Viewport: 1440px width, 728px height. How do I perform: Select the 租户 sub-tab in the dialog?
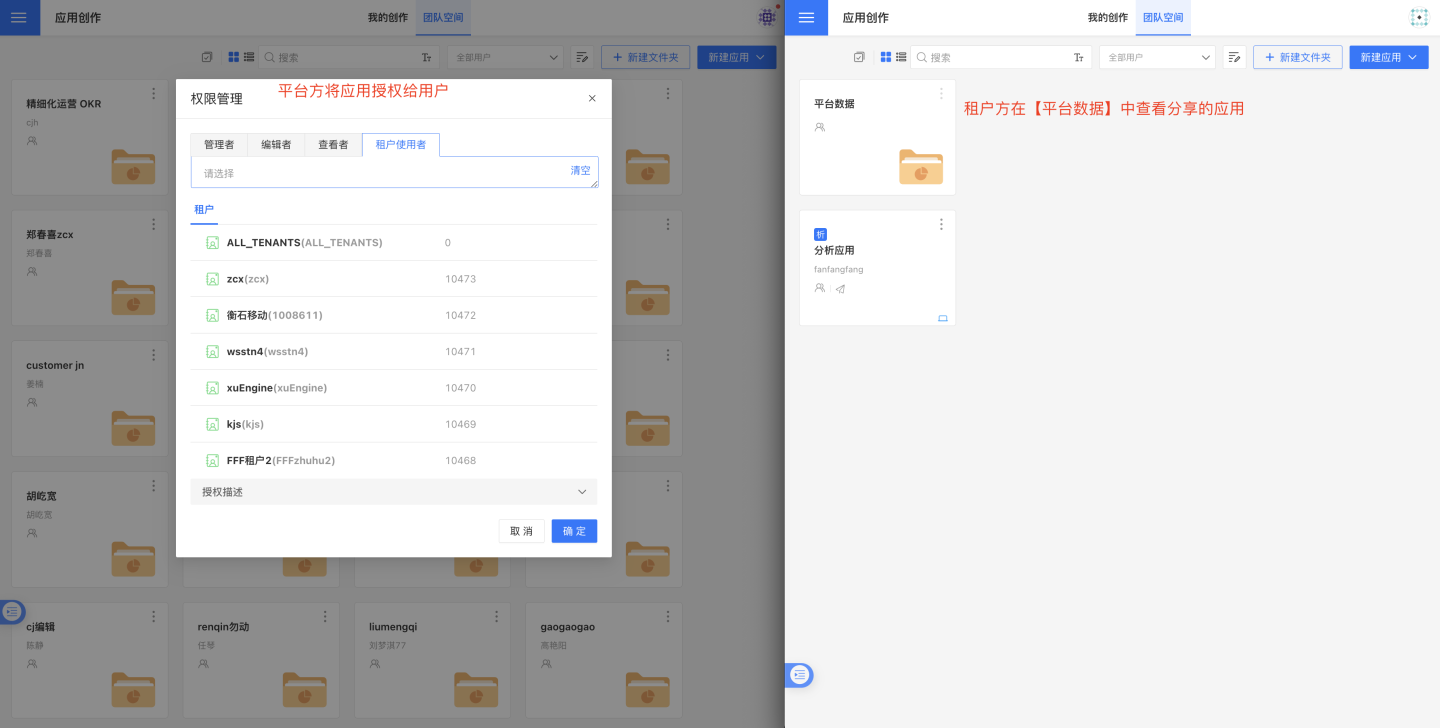click(204, 210)
